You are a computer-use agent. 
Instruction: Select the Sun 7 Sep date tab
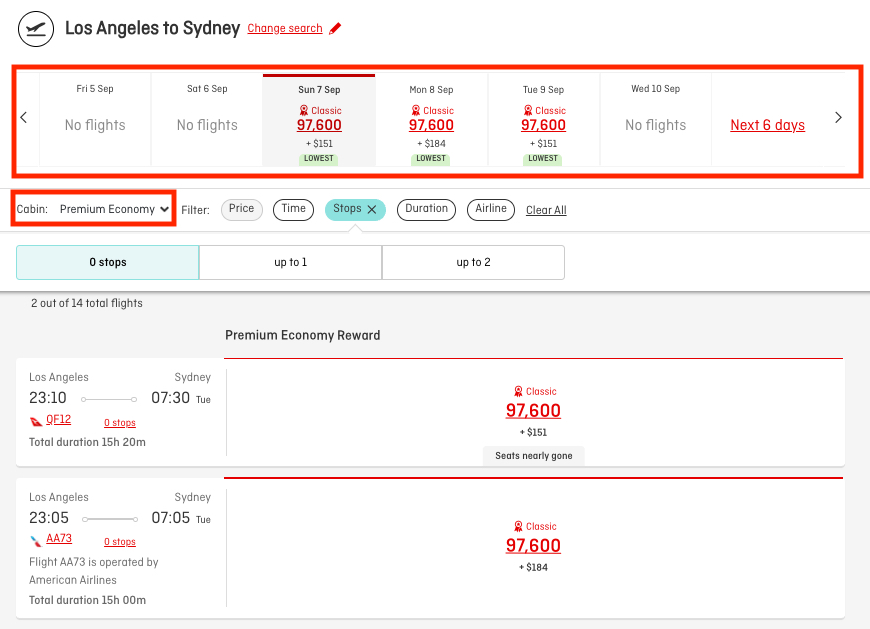tap(319, 120)
